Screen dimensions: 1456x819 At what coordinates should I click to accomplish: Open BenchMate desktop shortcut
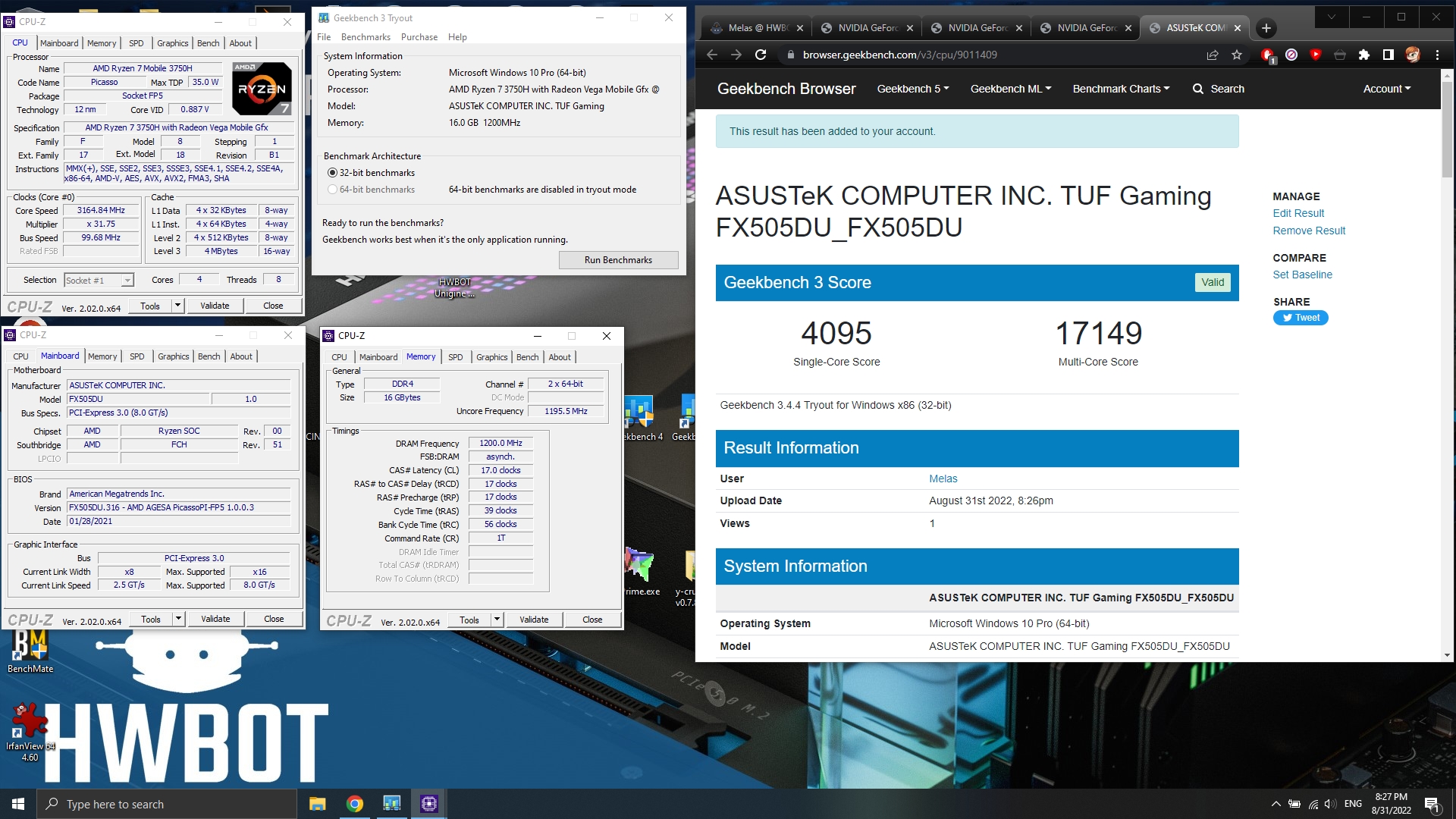(30, 651)
